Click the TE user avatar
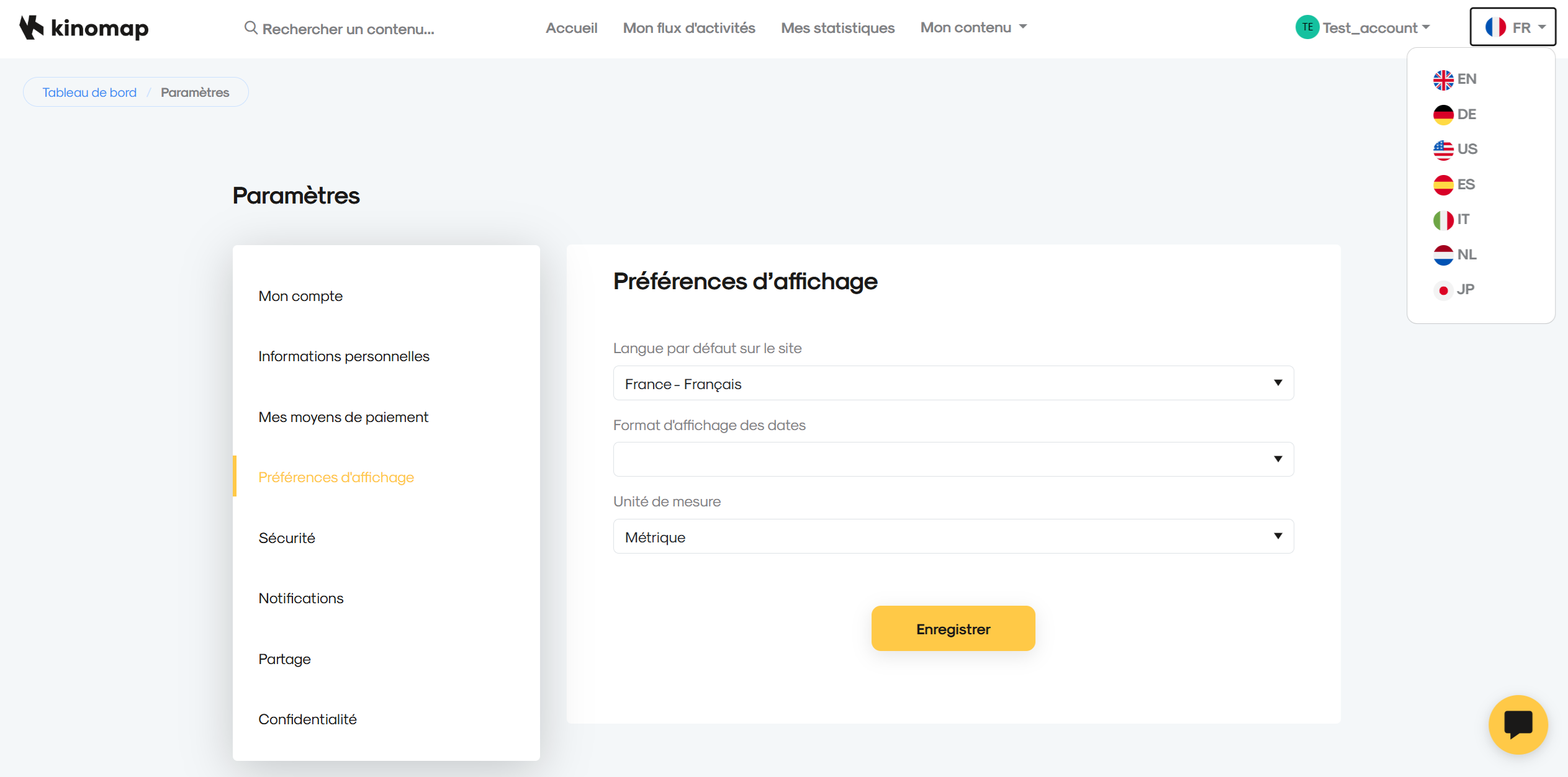The width and height of the screenshot is (1568, 777). click(x=1307, y=27)
